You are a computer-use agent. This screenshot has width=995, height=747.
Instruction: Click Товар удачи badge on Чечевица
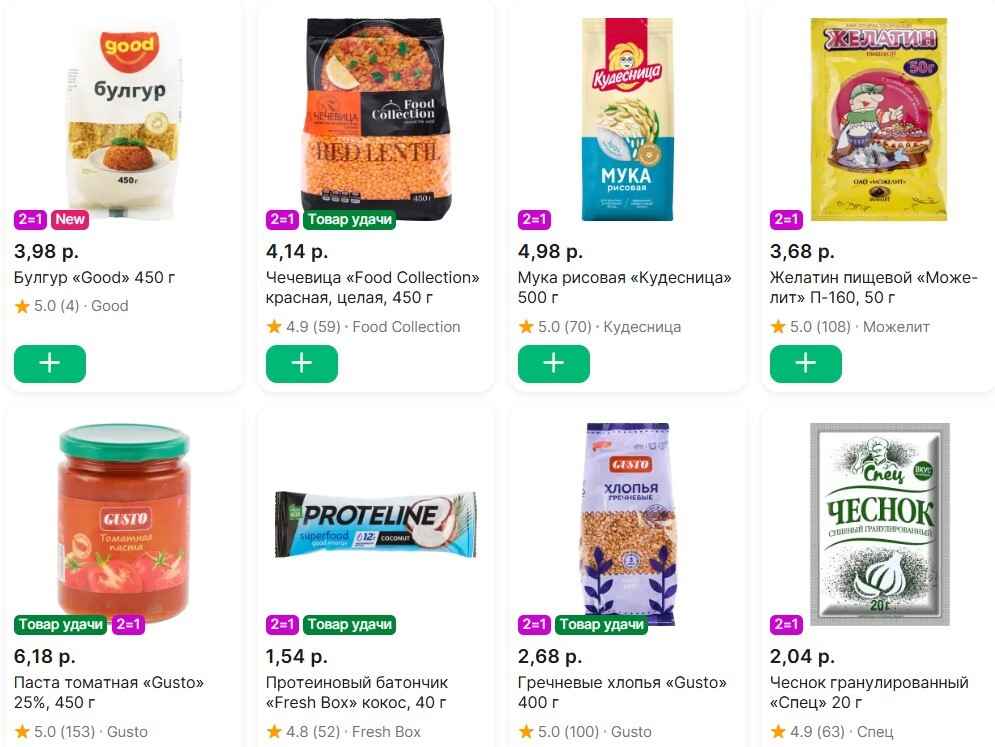point(349,220)
